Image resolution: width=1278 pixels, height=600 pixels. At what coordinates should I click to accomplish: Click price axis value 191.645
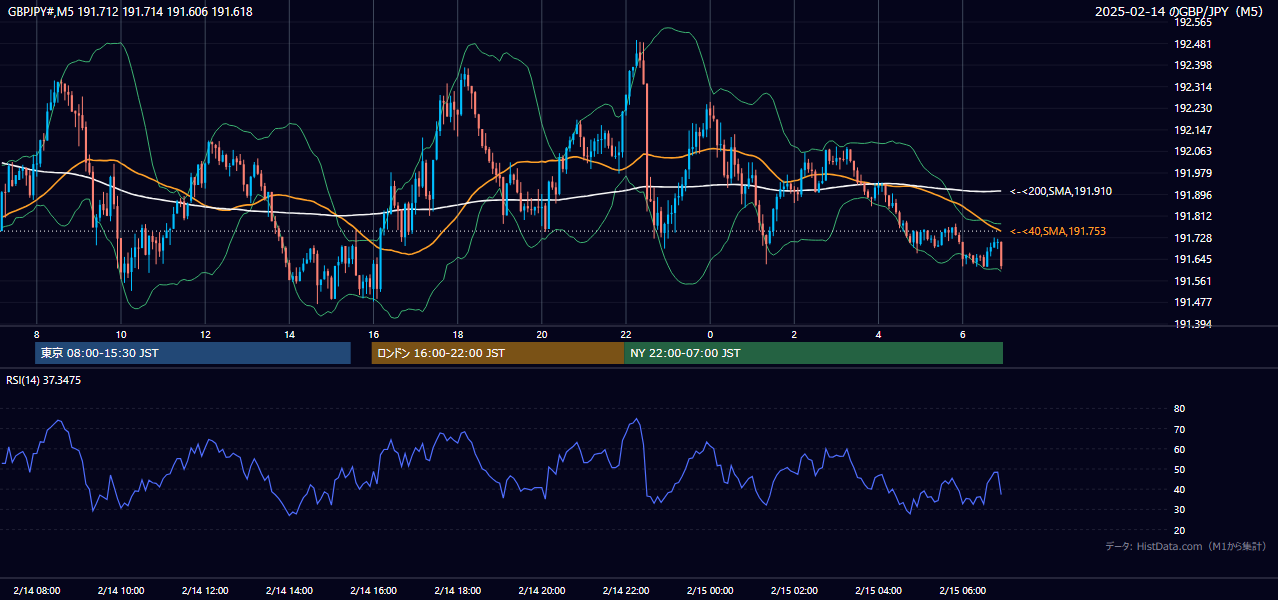coord(1193,259)
